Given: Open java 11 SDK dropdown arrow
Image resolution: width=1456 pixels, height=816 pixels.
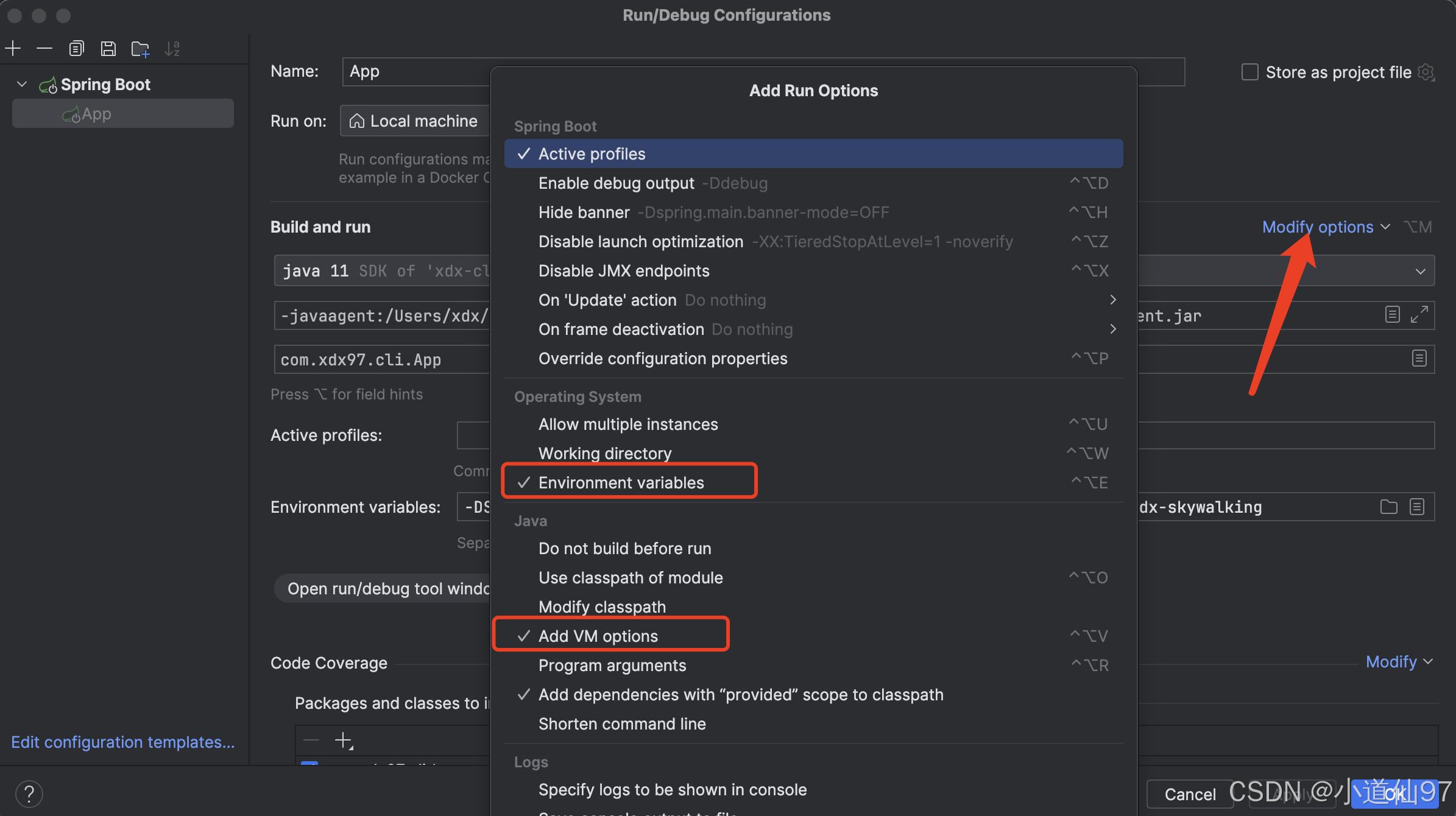Looking at the screenshot, I should (x=1420, y=271).
